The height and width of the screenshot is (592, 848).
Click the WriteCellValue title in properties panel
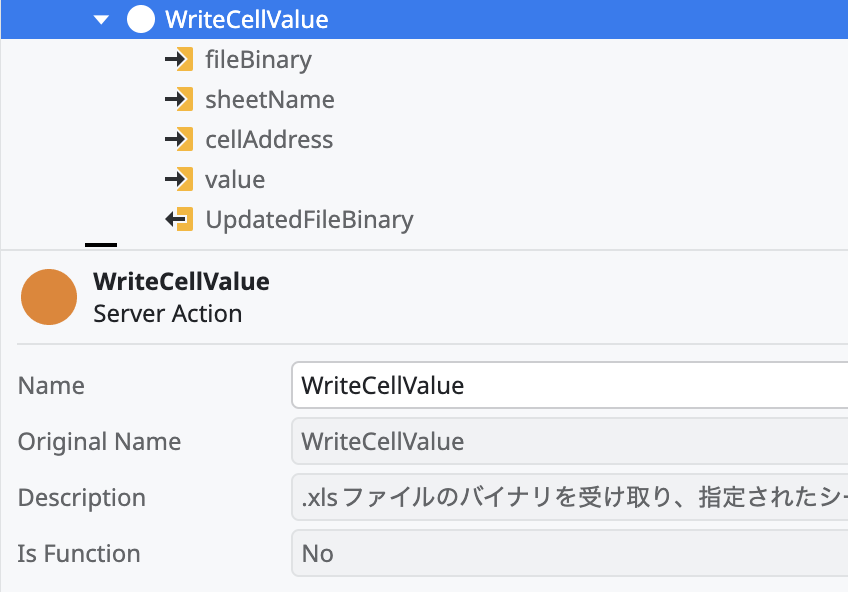183,281
